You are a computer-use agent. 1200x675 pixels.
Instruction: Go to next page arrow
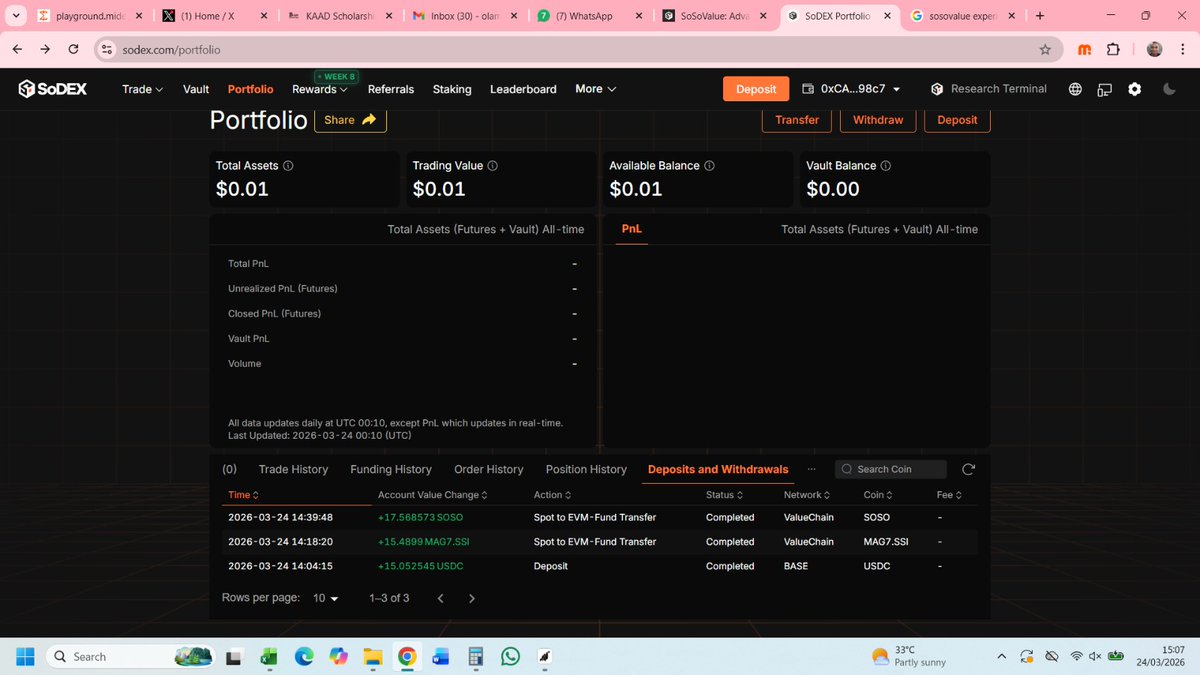(472, 598)
